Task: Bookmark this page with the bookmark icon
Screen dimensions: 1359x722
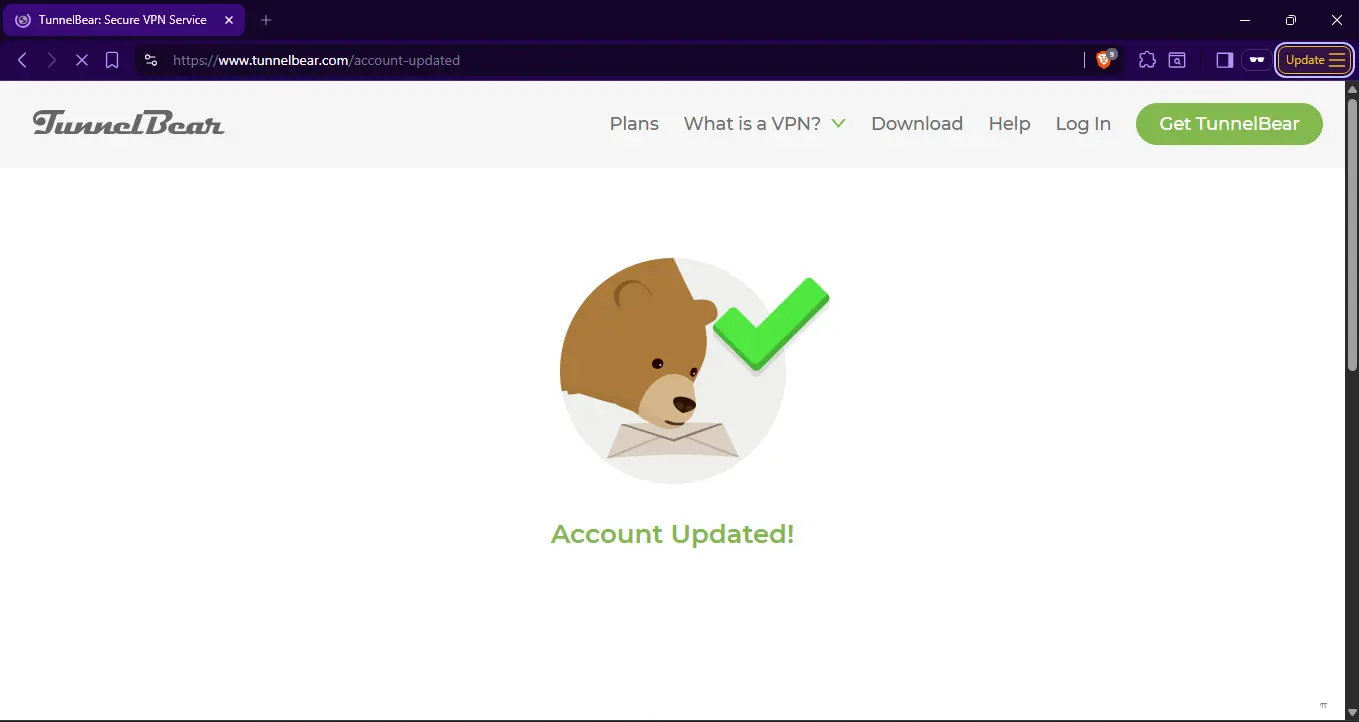Action: (x=112, y=60)
